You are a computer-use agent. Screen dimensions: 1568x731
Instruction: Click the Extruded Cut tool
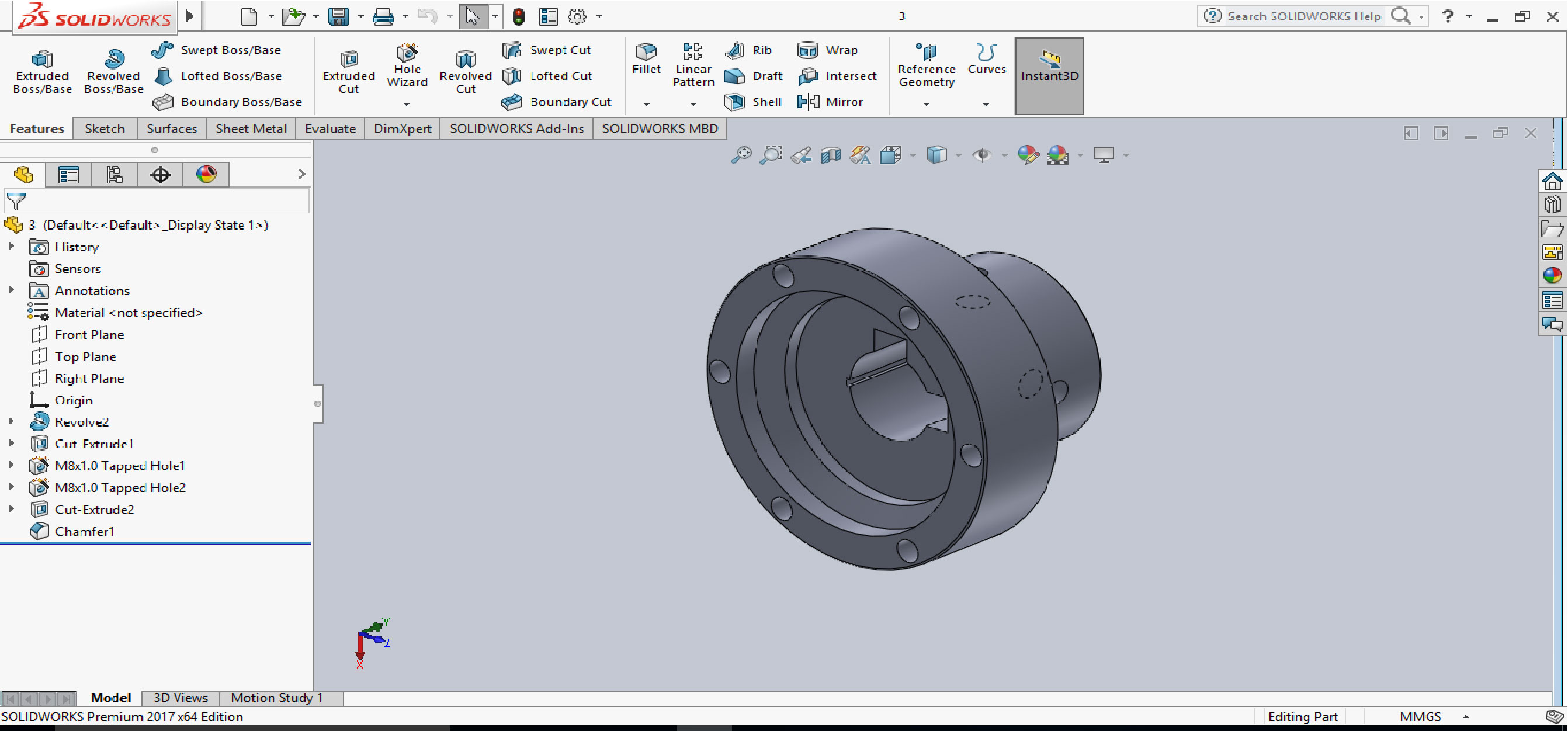(348, 72)
